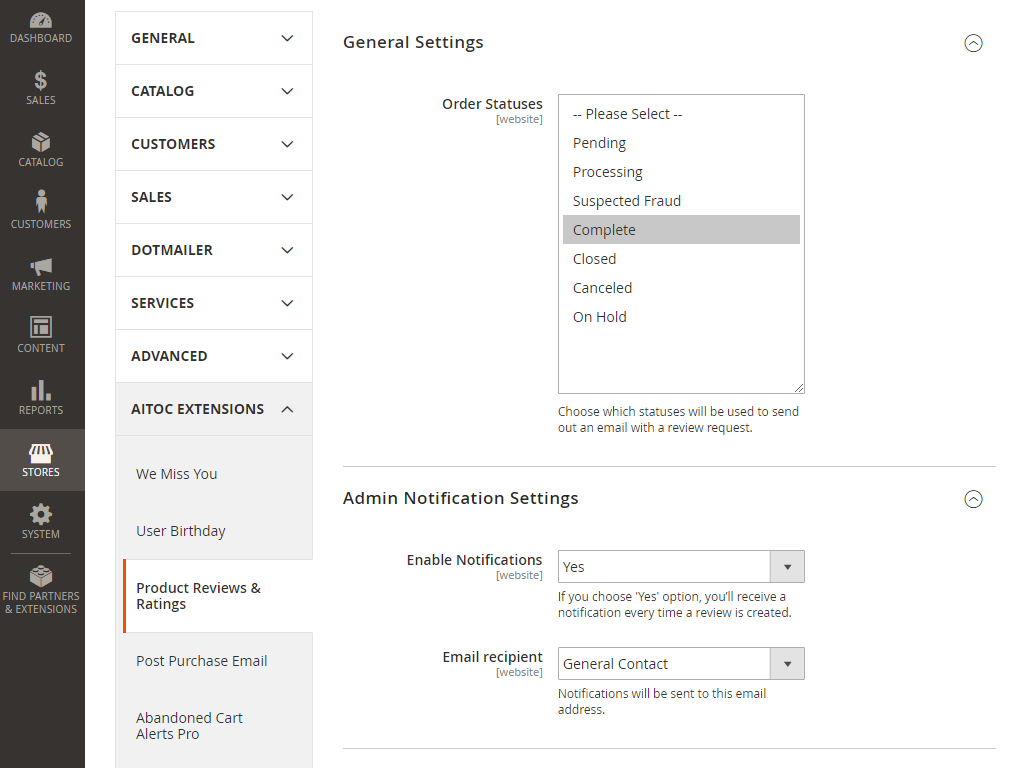Collapse the AITOC EXTENSIONS tab
This screenshot has width=1024, height=768.
pos(214,409)
